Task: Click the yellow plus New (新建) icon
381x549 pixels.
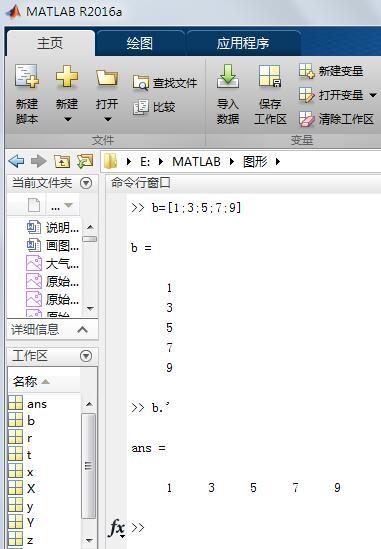Action: [x=67, y=76]
